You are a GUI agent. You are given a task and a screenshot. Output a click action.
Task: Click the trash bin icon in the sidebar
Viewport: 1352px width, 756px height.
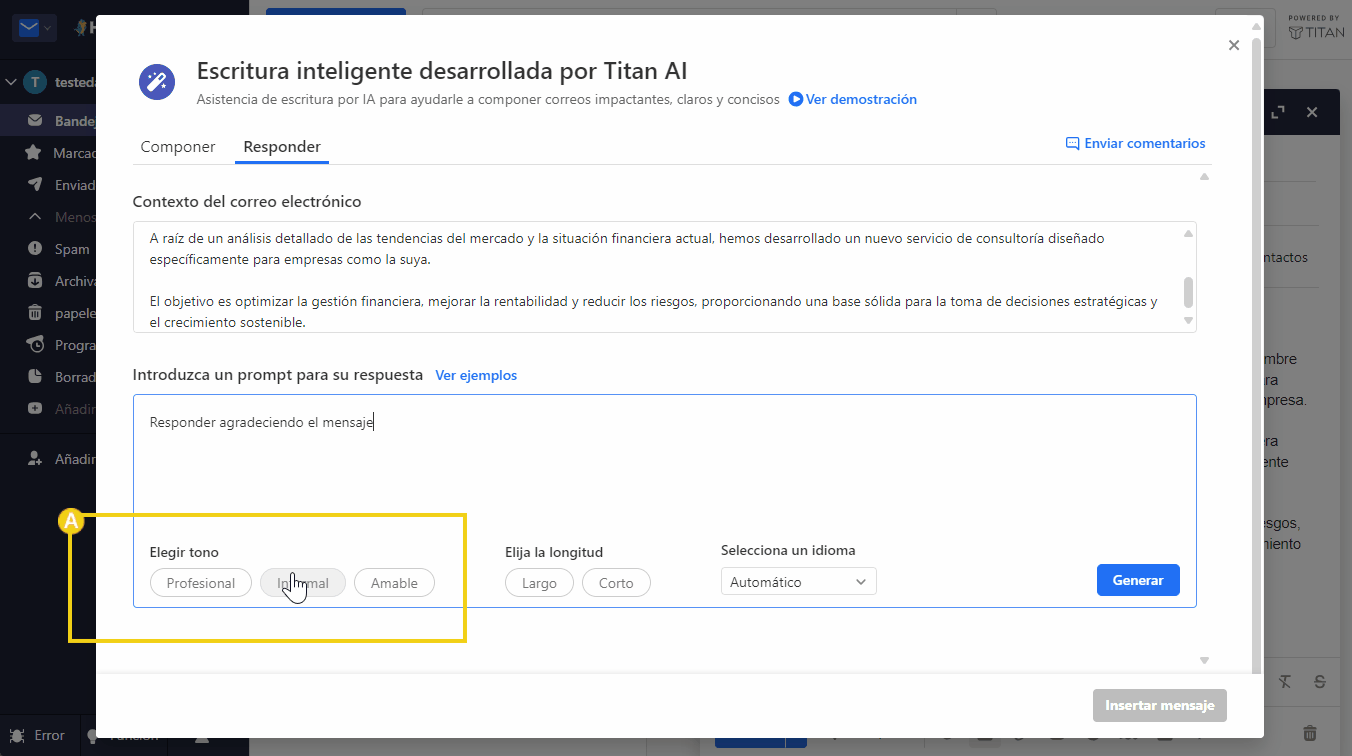pyautogui.click(x=35, y=313)
